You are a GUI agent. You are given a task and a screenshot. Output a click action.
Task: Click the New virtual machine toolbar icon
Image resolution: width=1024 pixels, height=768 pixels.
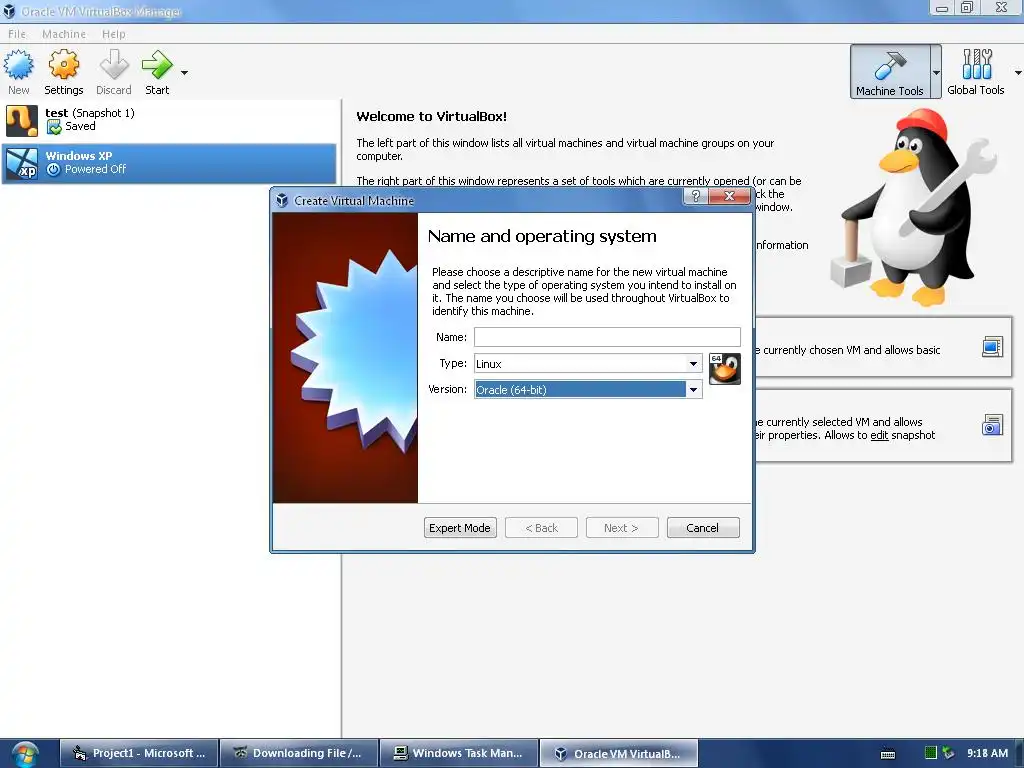[x=18, y=65]
